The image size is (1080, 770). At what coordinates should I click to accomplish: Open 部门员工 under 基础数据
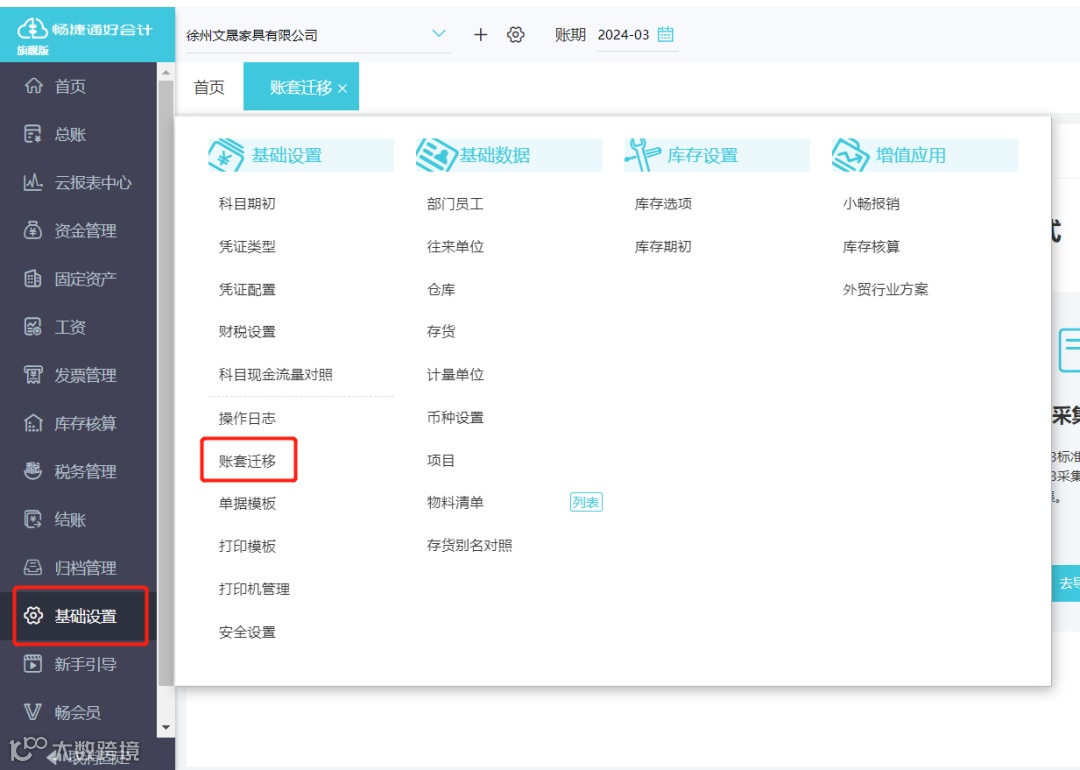click(455, 204)
